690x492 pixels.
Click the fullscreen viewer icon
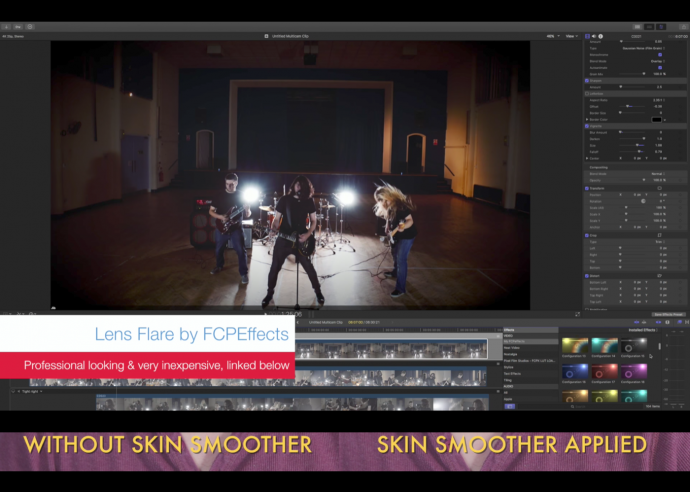click(577, 314)
